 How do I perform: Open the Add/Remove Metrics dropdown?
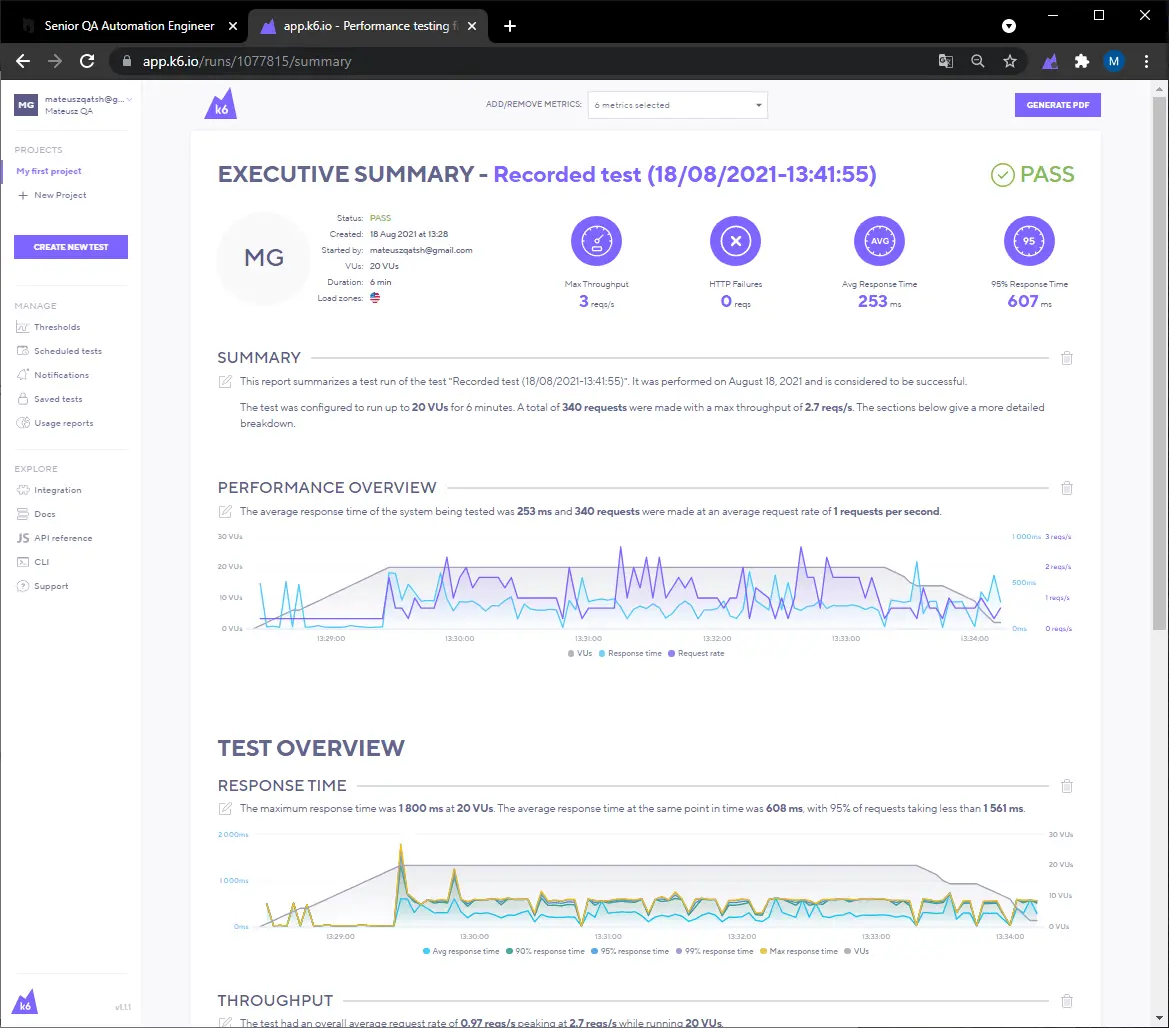(x=677, y=105)
